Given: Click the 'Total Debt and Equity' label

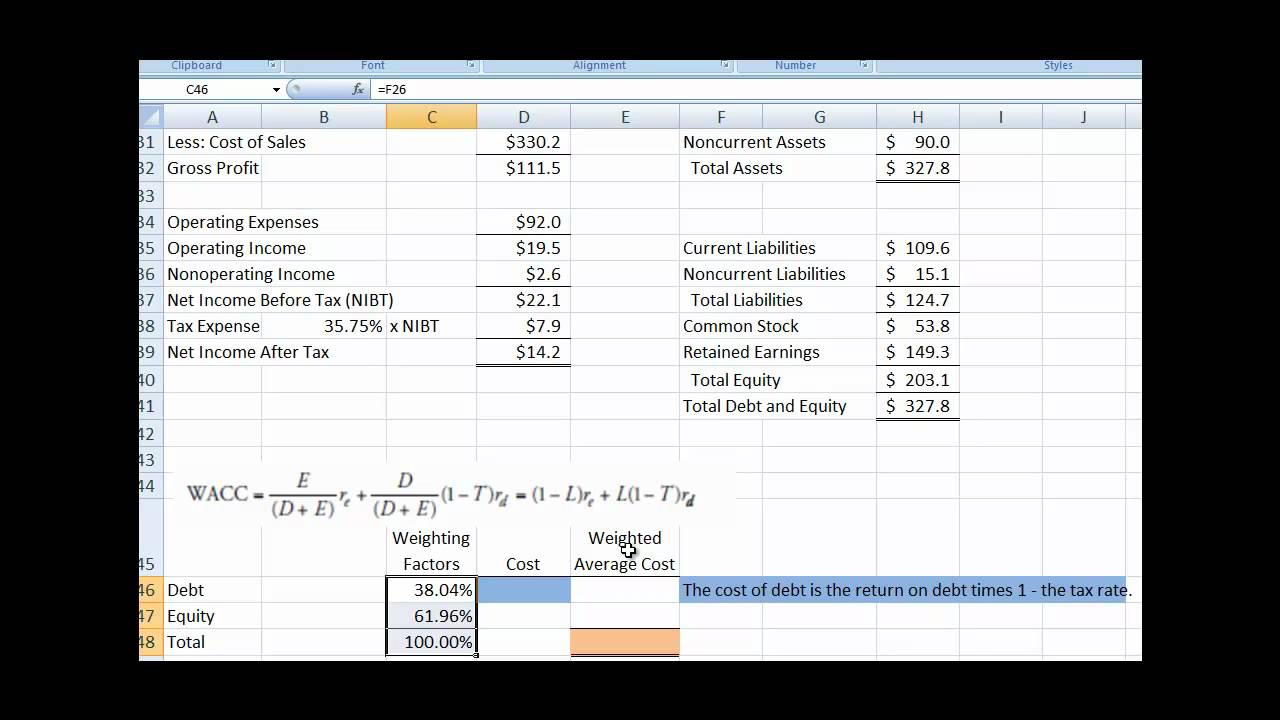Looking at the screenshot, I should pos(764,406).
